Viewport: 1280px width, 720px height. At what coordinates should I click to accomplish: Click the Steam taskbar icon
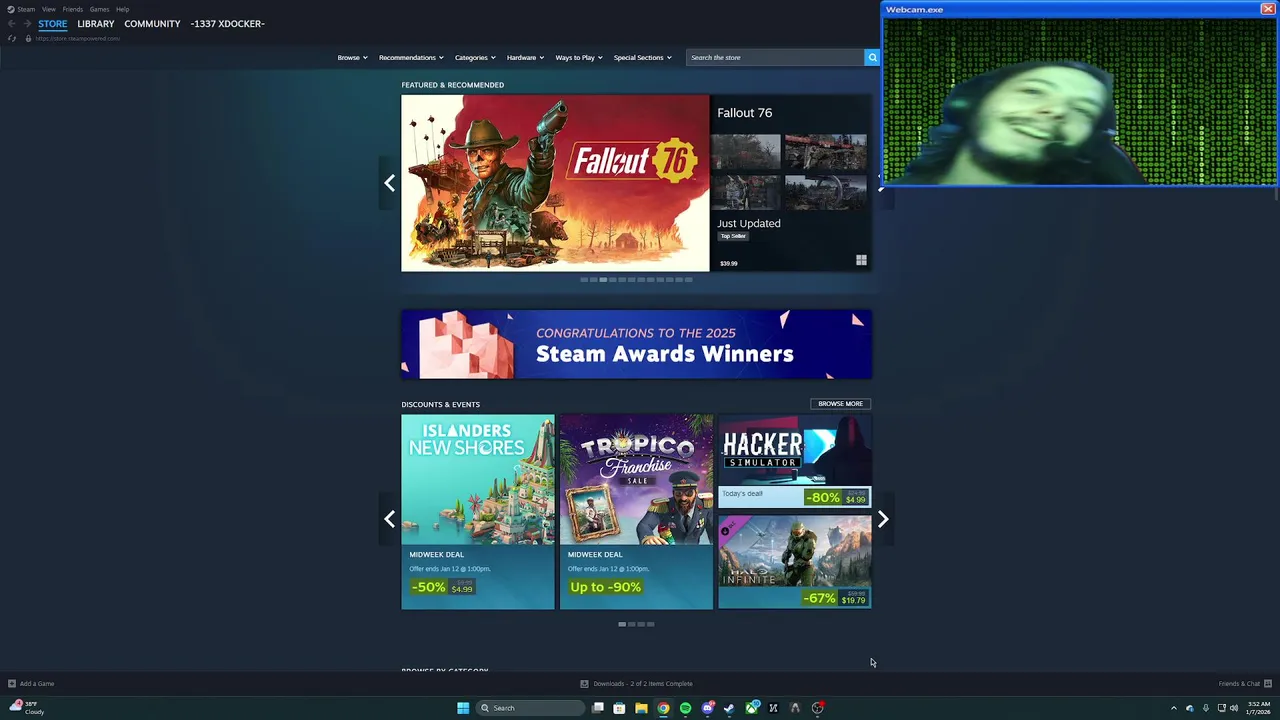click(729, 708)
